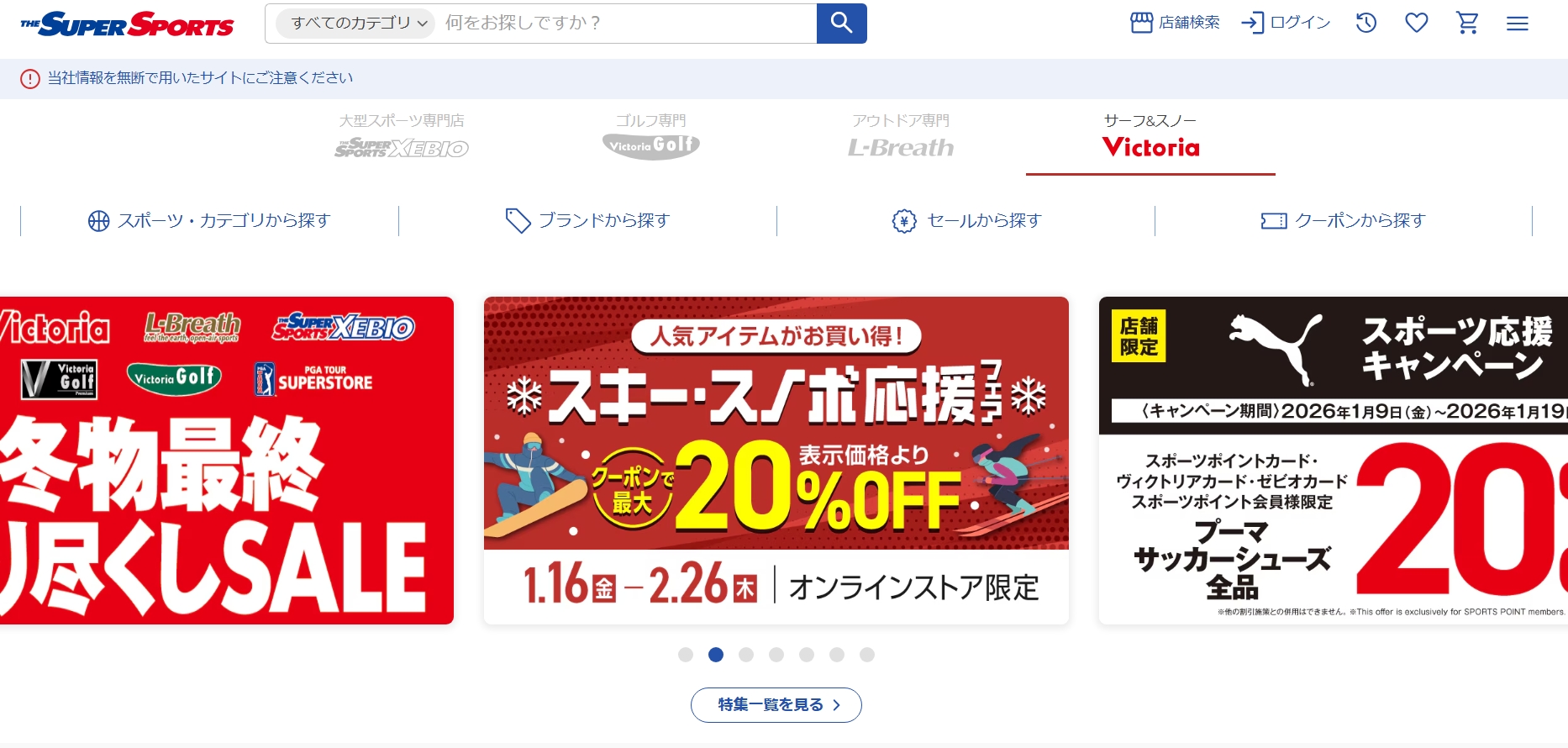
Task: Open favorites heart icon
Action: pos(1417,23)
